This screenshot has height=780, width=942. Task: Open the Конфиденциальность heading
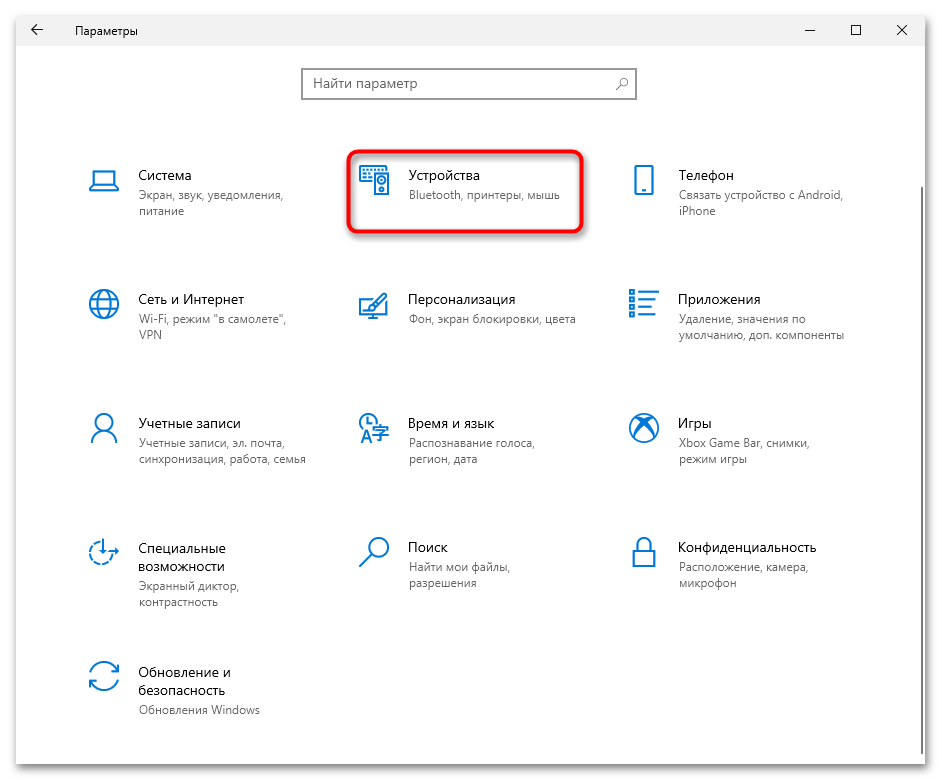(747, 547)
